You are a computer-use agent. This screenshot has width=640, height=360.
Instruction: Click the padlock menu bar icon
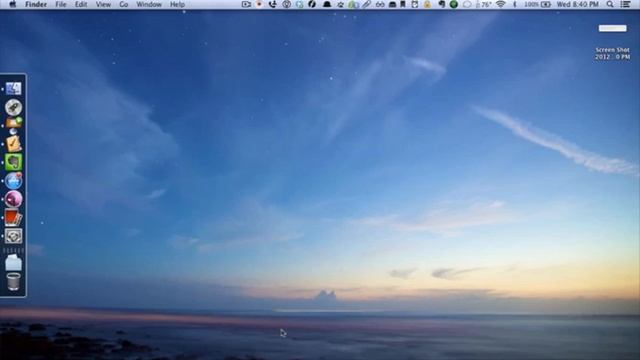click(x=427, y=4)
